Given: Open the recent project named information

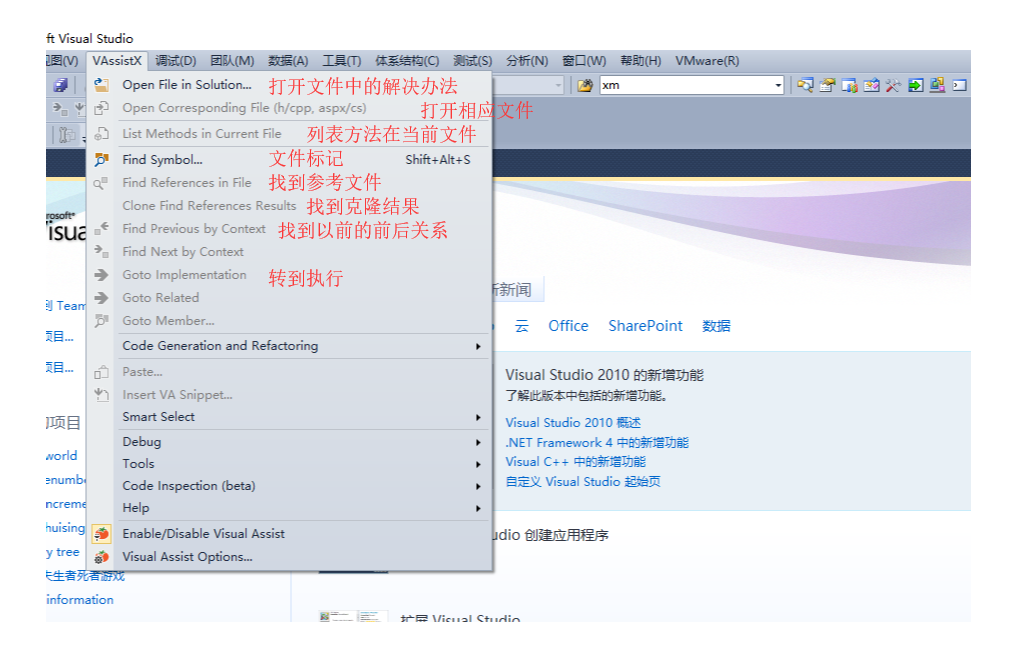Looking at the screenshot, I should [80, 600].
